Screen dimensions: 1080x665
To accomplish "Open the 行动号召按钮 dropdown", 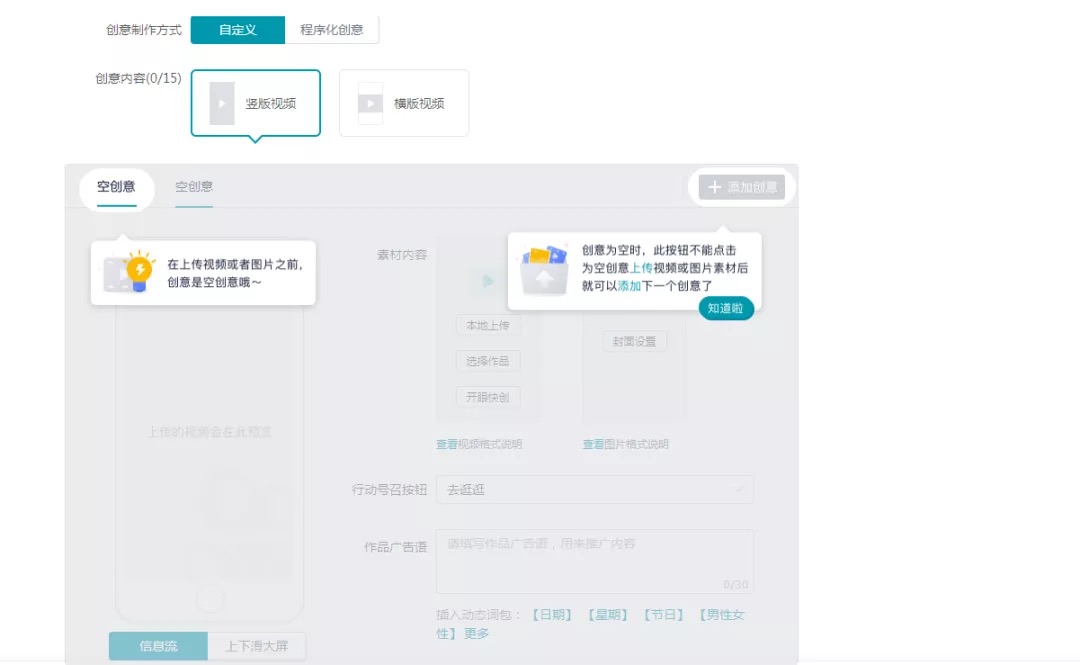I will pyautogui.click(x=594, y=490).
